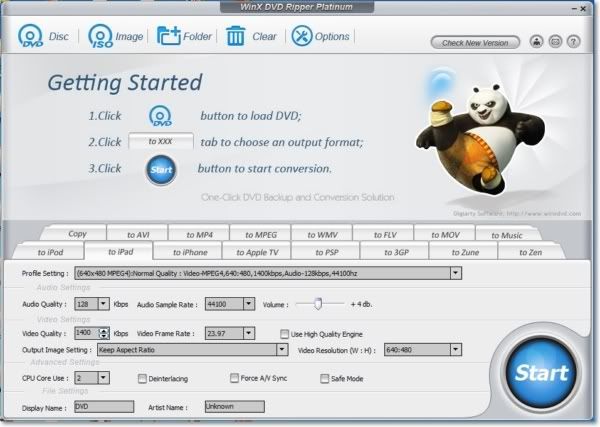
Task: Switch to the 'to WMV' tab
Action: pyautogui.click(x=322, y=234)
